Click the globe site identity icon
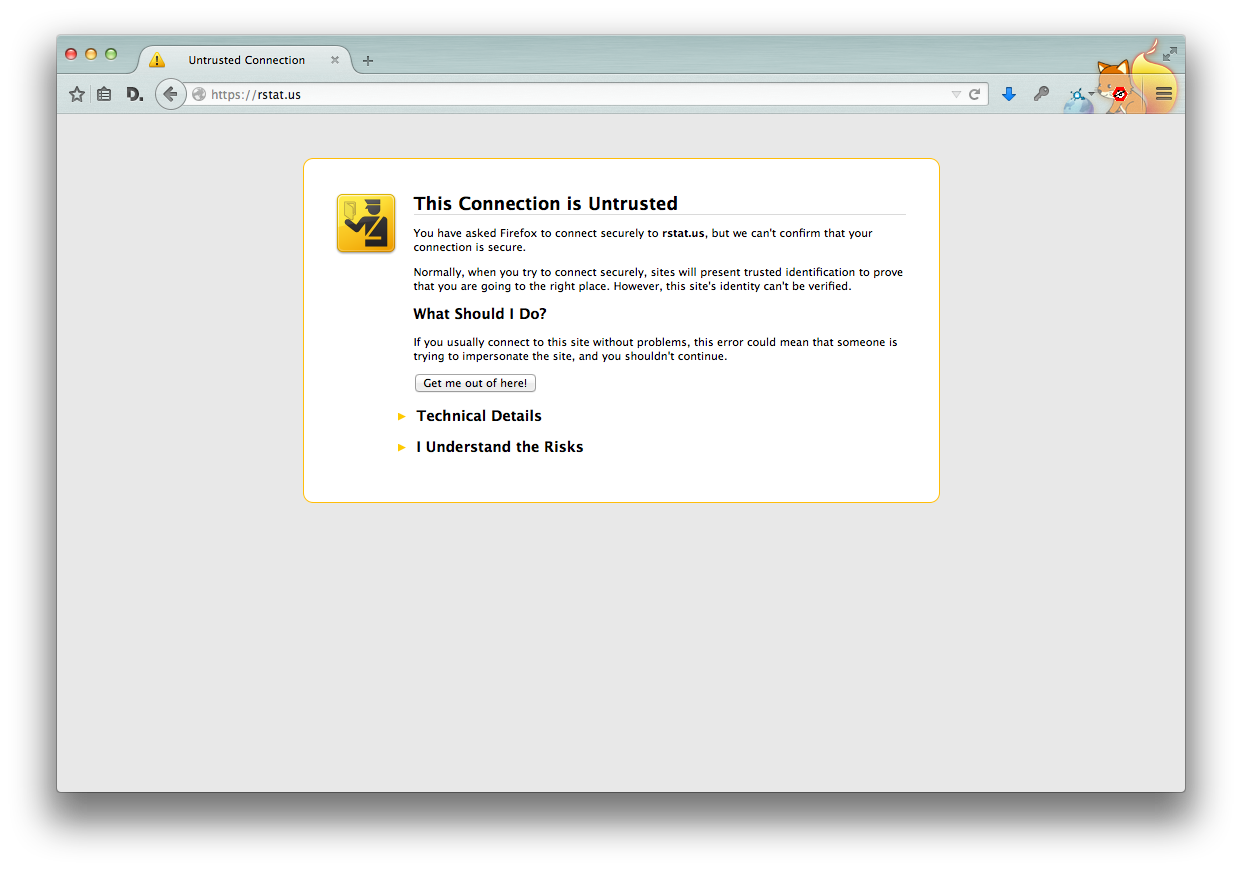The height and width of the screenshot is (871, 1242). coord(199,94)
